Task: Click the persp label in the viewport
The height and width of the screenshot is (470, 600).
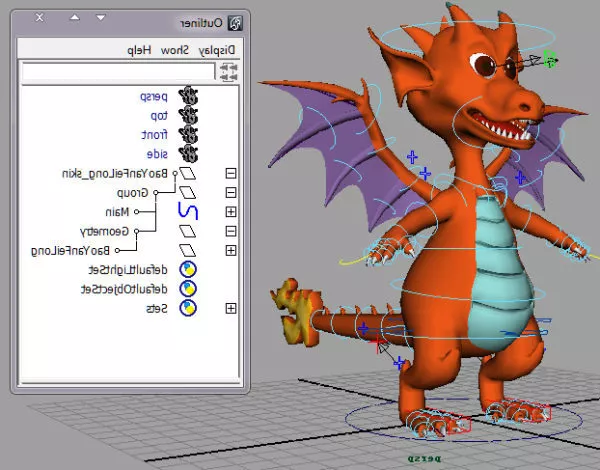Action: point(424,459)
